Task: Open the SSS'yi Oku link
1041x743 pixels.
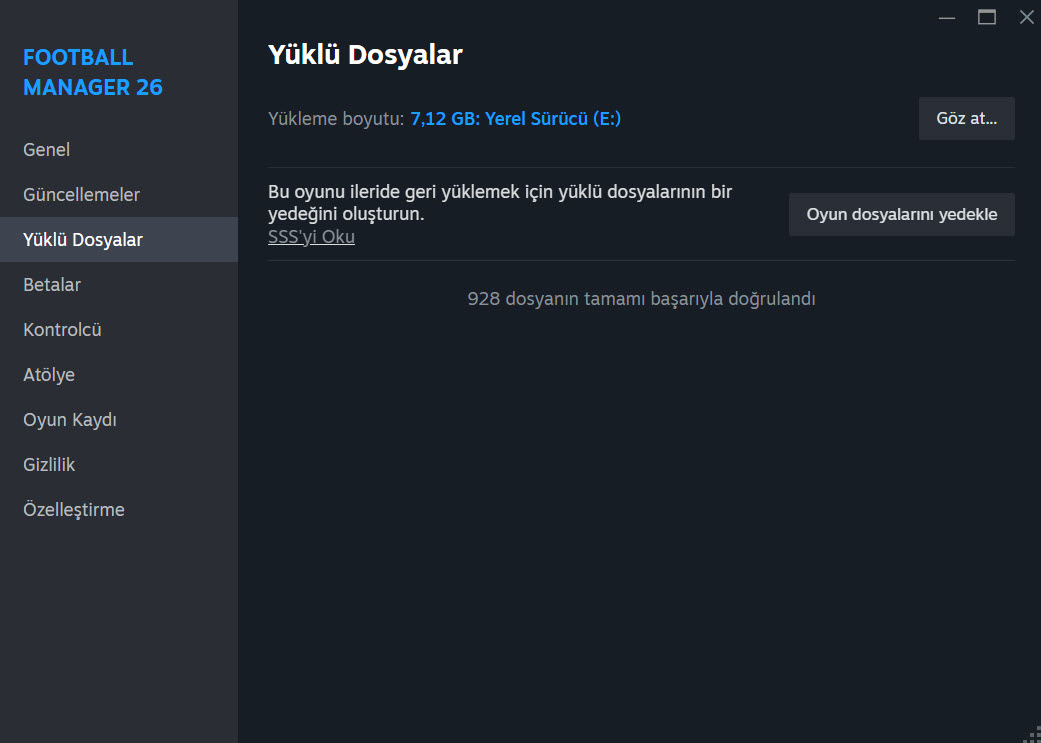Action: 311,237
